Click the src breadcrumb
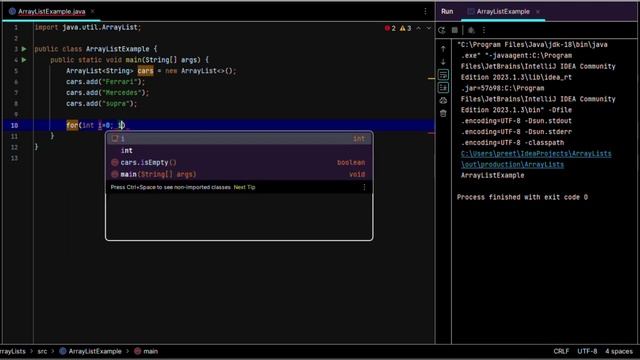 (x=42, y=351)
